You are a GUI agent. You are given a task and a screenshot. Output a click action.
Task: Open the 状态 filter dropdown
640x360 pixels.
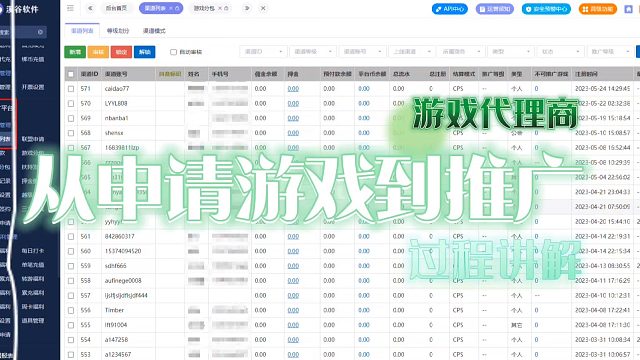pos(560,52)
